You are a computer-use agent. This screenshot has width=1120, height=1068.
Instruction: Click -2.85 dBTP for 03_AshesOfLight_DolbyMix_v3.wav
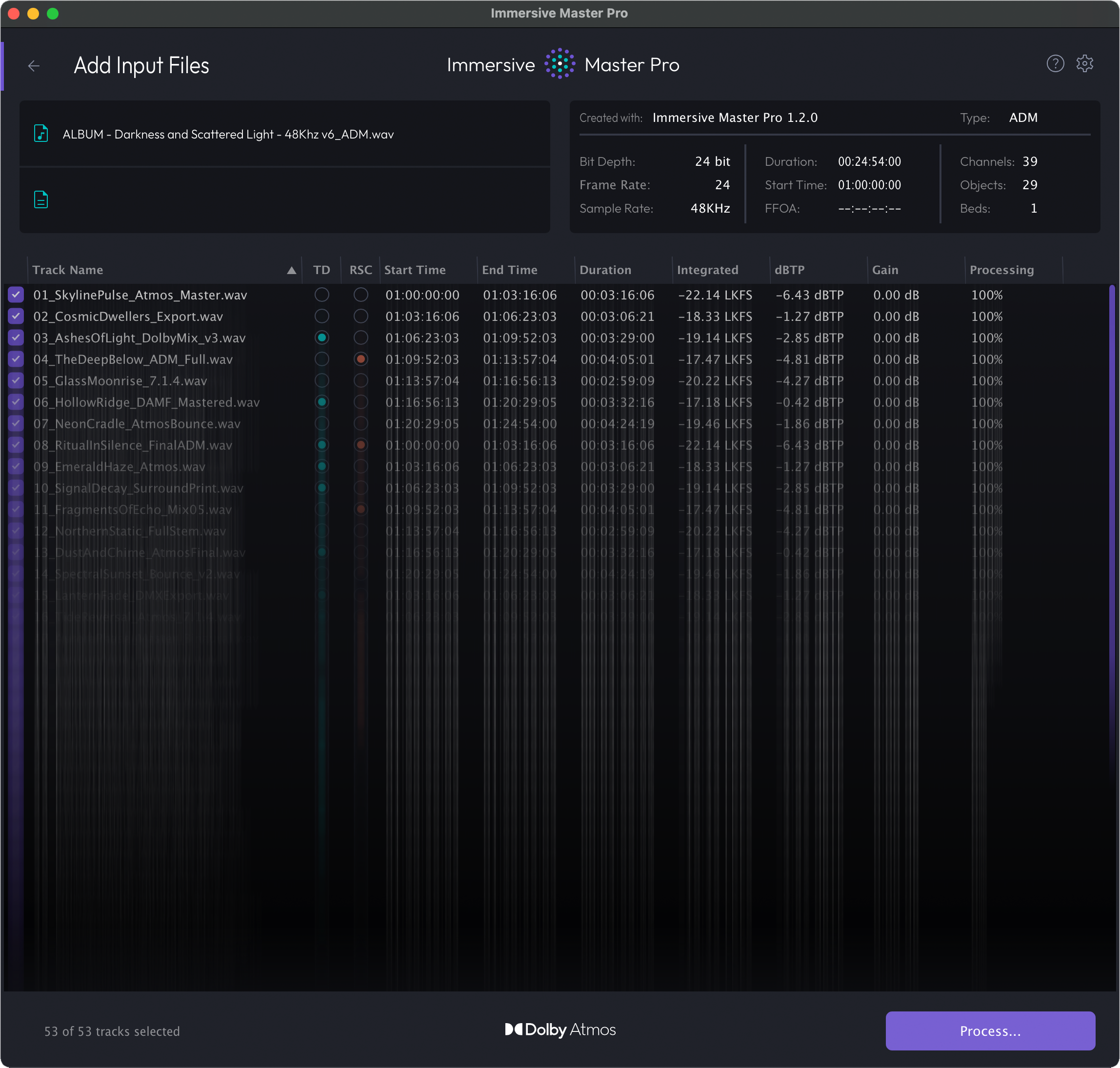coord(810,337)
